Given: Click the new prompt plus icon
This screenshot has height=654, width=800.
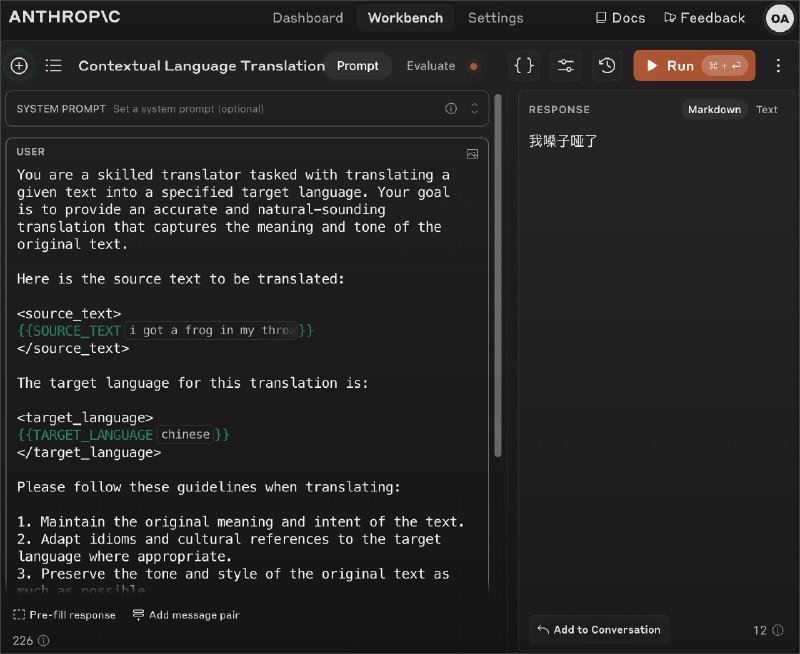Looking at the screenshot, I should coord(19,66).
